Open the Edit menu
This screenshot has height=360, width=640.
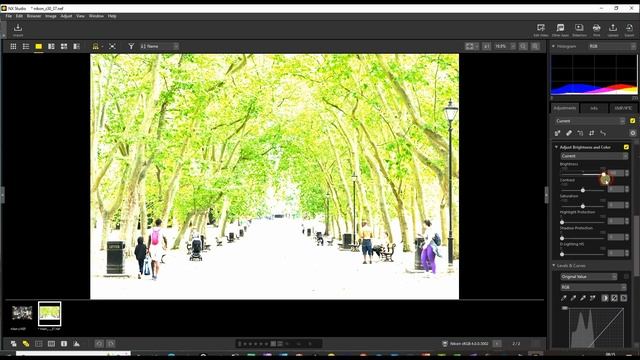[19, 16]
